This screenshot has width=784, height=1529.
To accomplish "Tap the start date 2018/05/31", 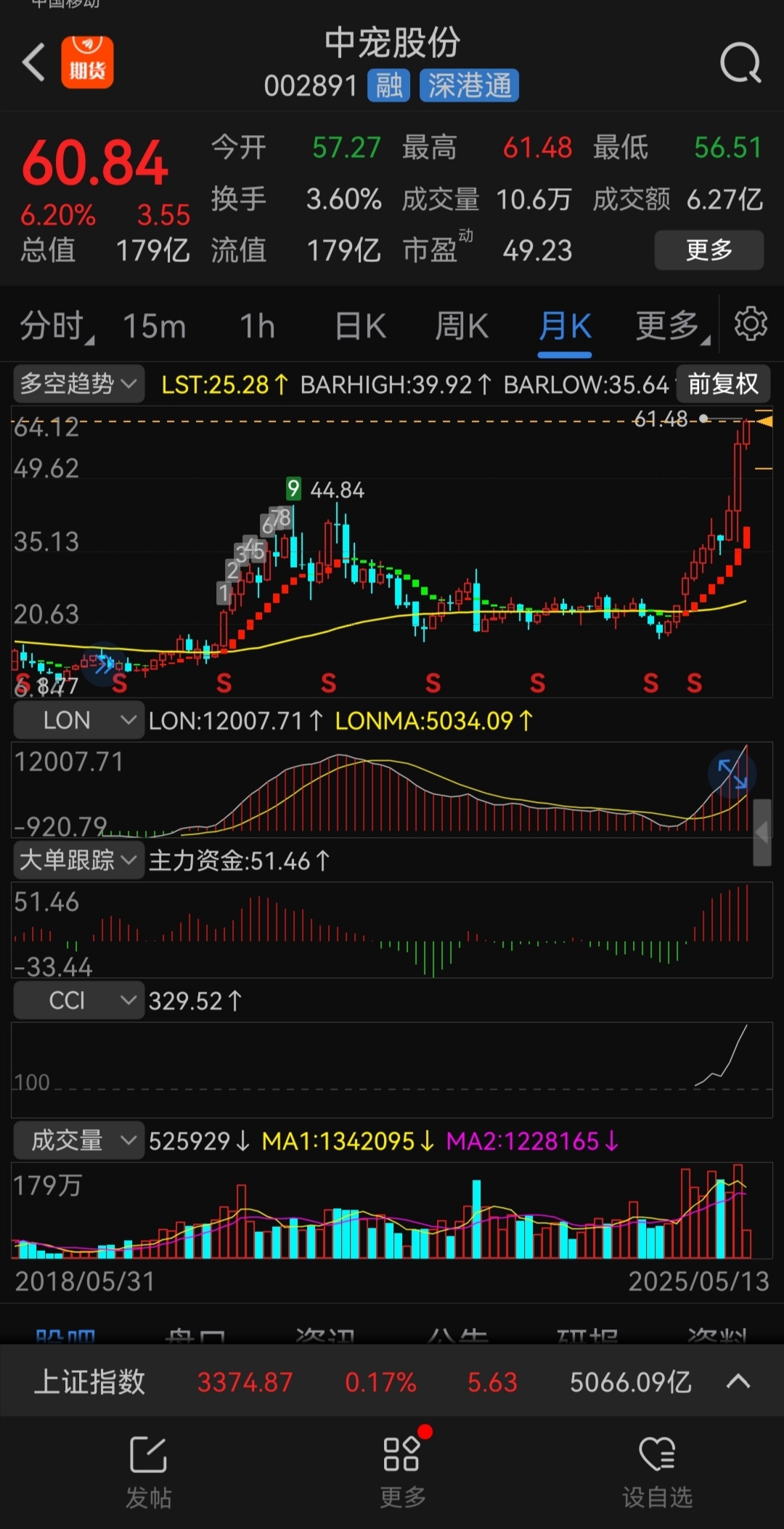I will (x=86, y=1281).
